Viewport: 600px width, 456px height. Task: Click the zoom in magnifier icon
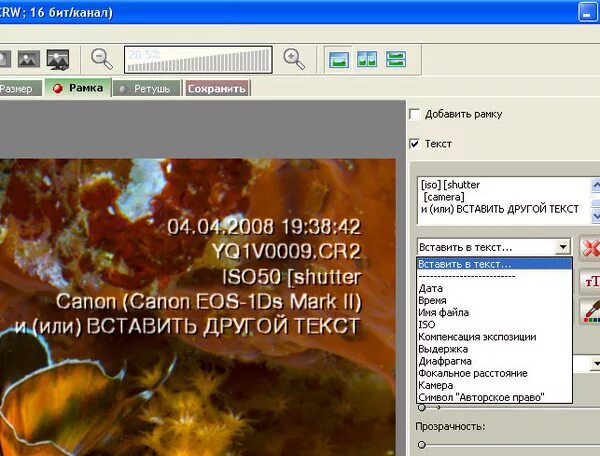tap(294, 59)
